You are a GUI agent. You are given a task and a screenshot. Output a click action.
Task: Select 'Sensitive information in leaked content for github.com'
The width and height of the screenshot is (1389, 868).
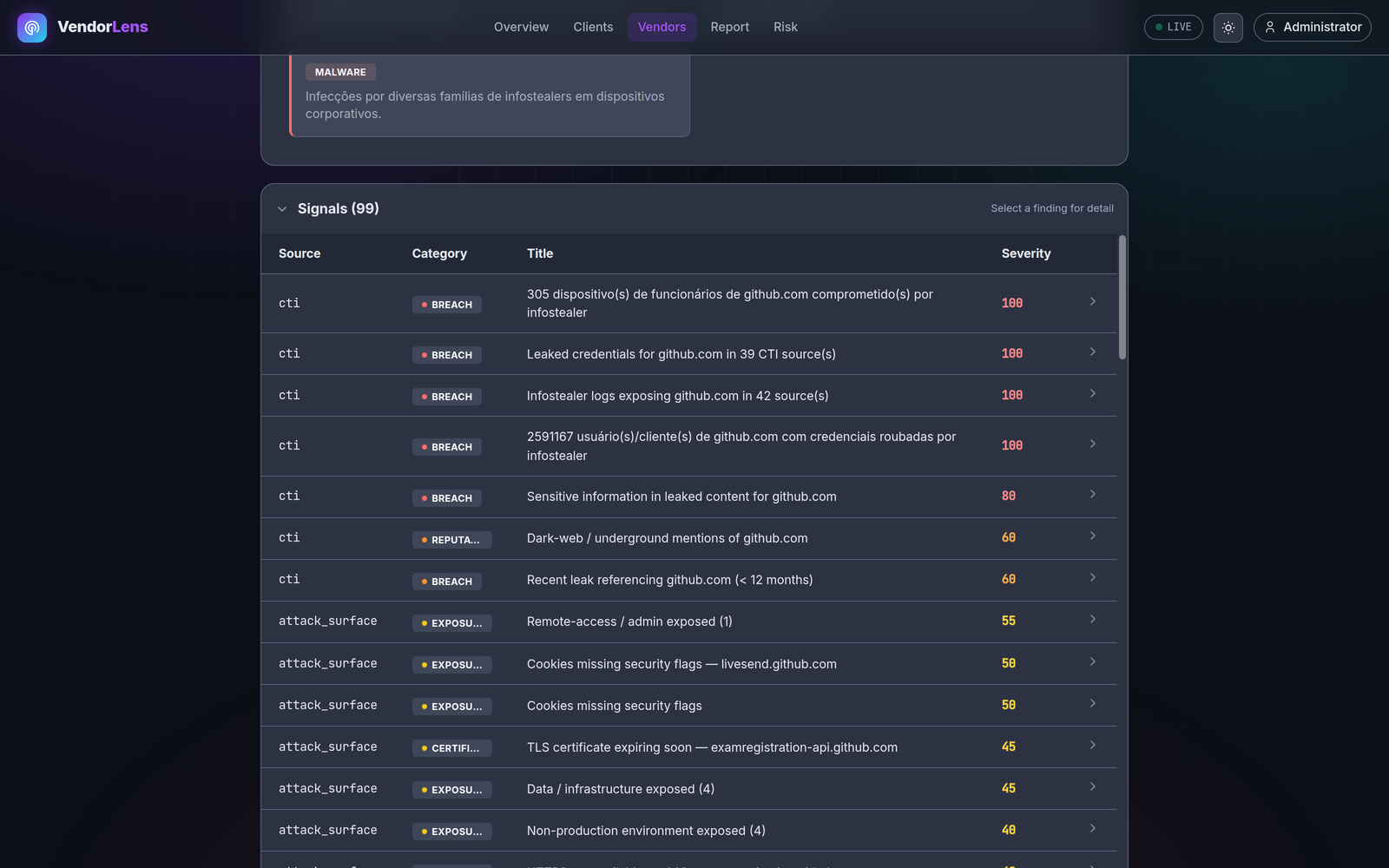tap(681, 496)
